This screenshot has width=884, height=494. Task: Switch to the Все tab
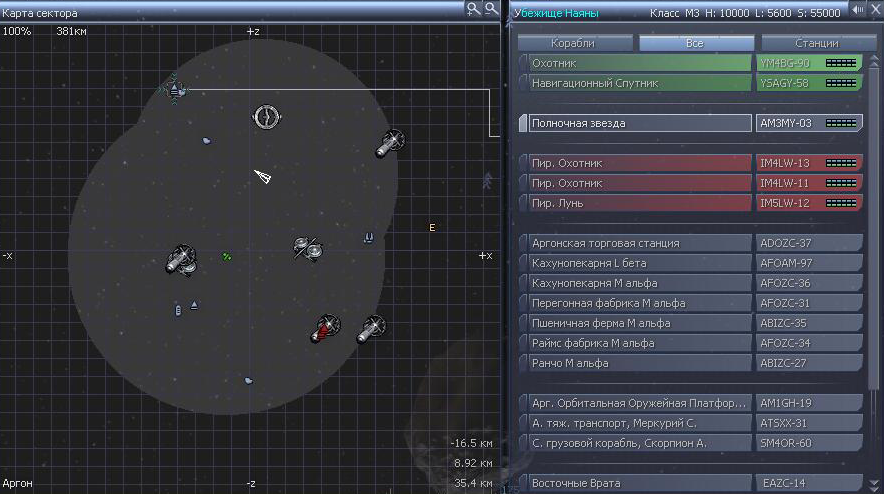(x=697, y=43)
